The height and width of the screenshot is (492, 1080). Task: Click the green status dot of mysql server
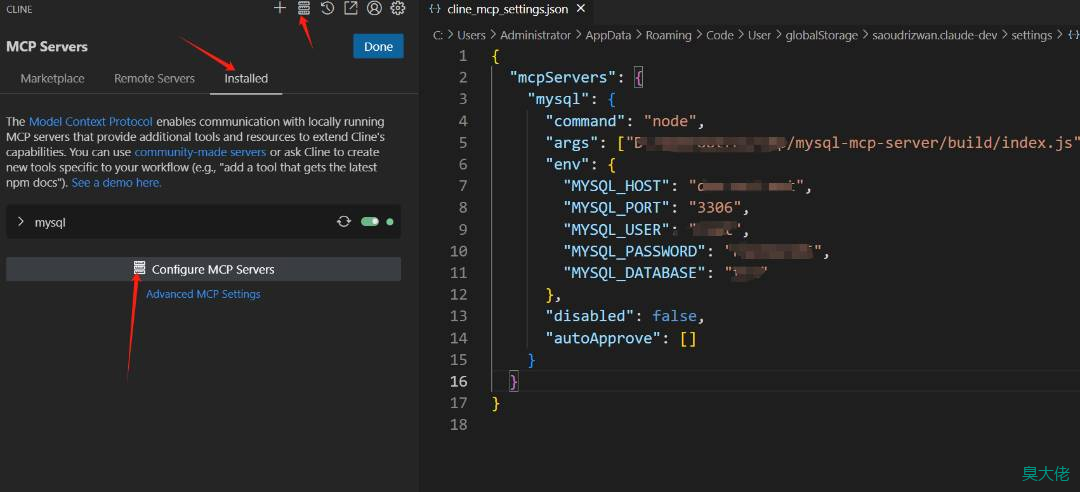390,222
